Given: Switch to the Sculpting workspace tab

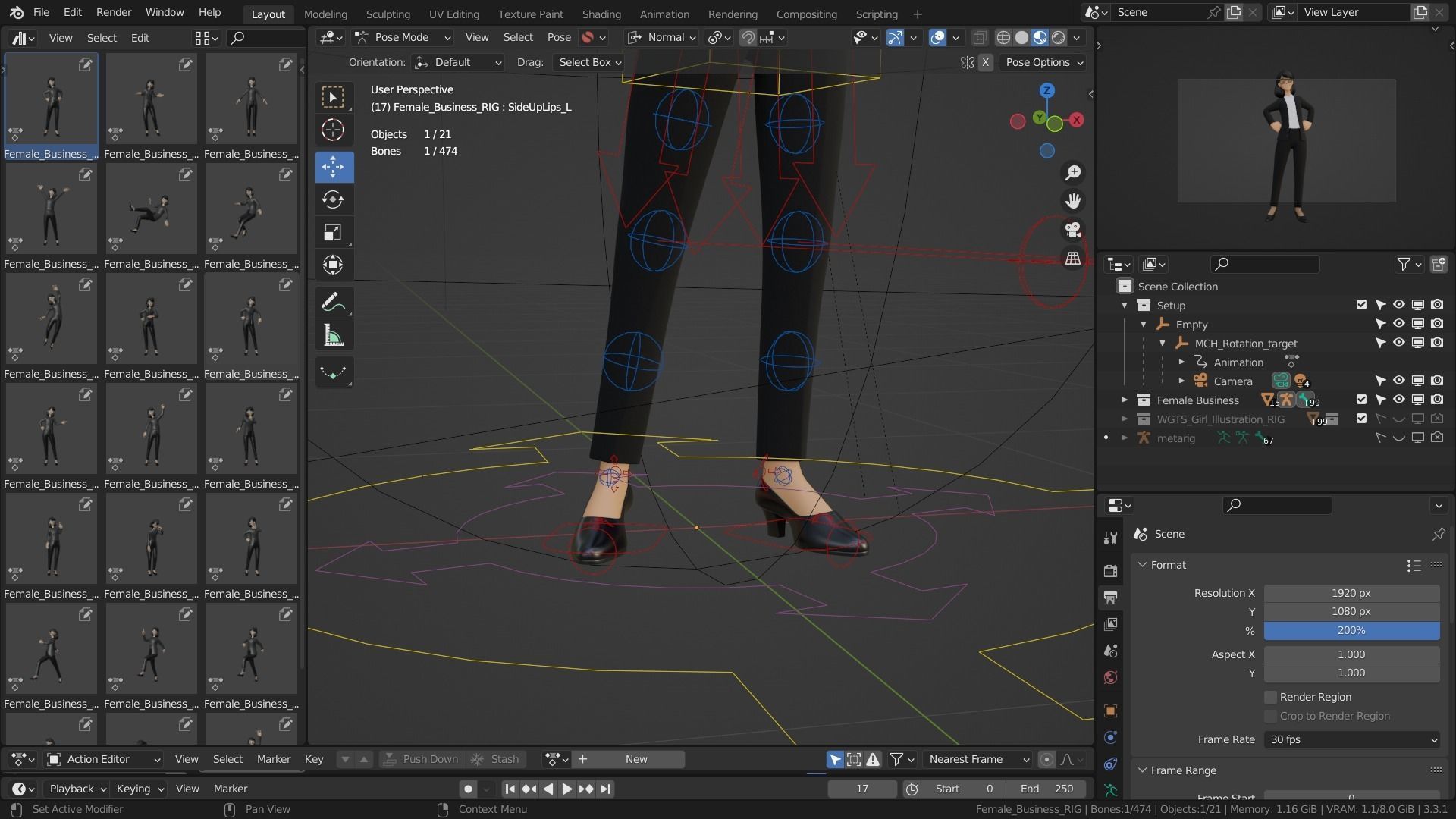Looking at the screenshot, I should point(388,14).
